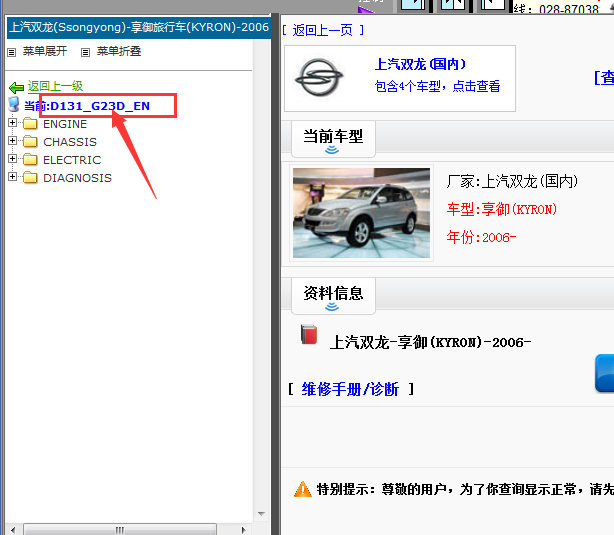
Task: Click the KYRON car thumbnail image
Action: [361, 213]
